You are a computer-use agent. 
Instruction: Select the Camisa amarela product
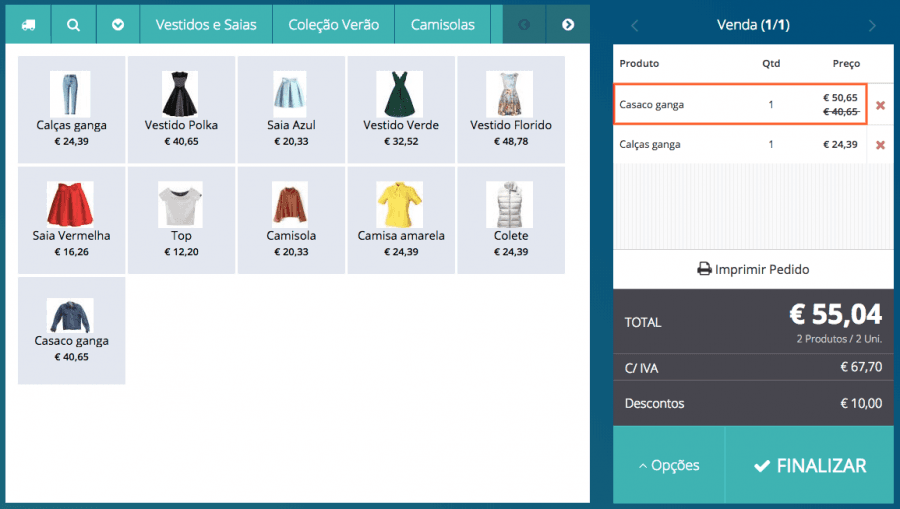tap(401, 219)
